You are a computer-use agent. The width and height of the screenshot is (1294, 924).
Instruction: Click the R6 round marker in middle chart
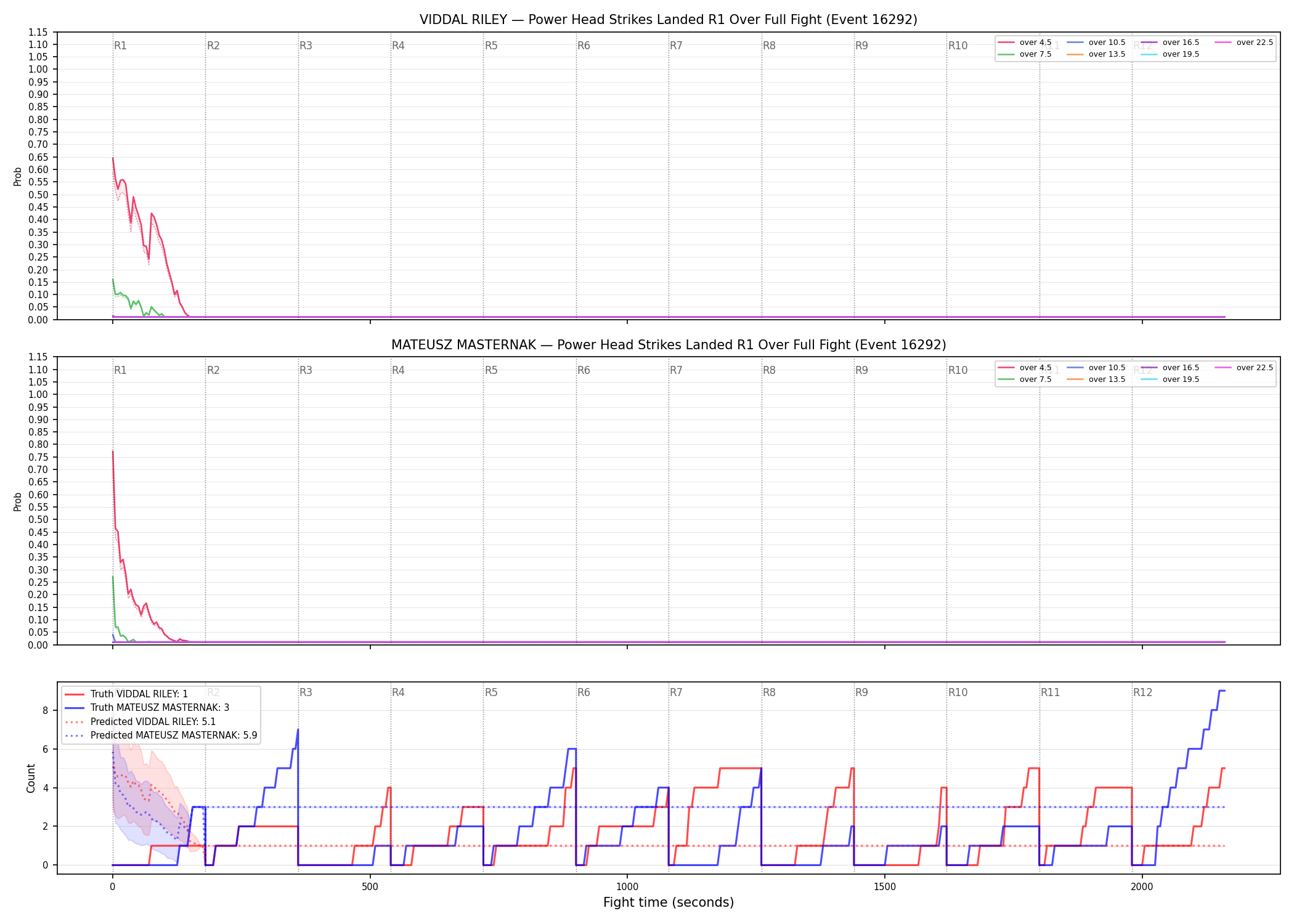click(x=584, y=370)
